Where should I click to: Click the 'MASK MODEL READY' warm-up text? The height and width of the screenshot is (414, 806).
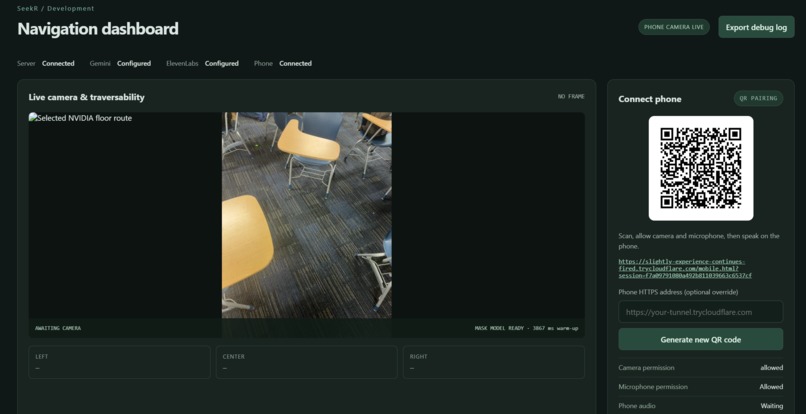526,328
